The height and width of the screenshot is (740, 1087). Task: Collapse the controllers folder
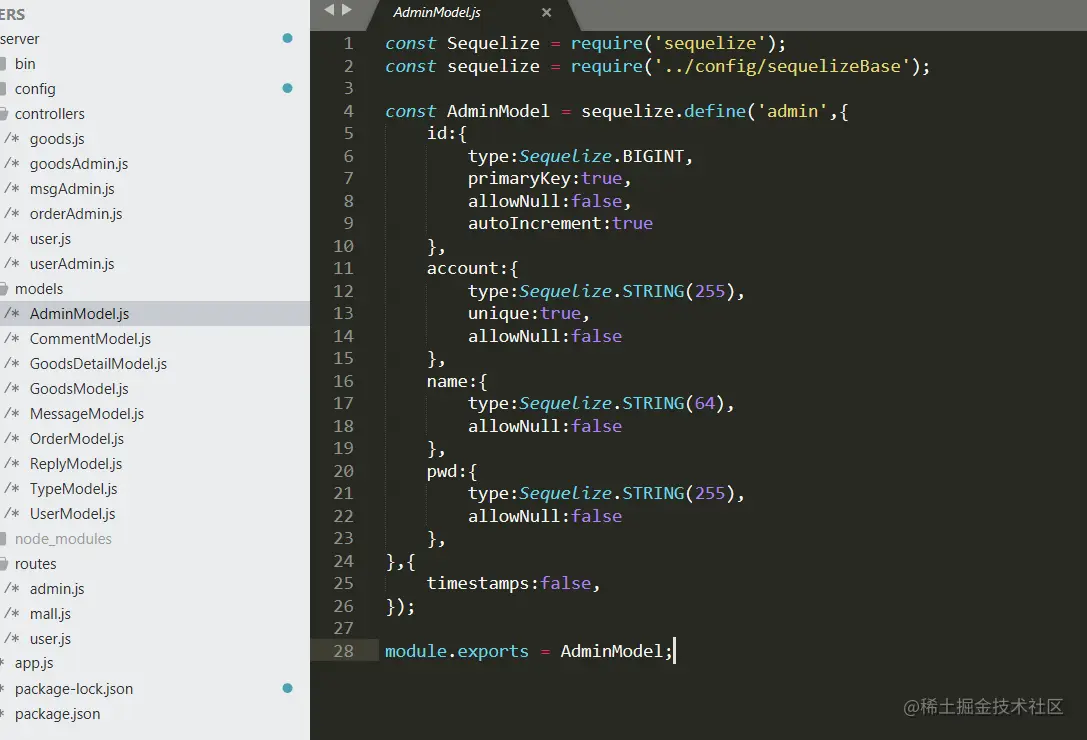coord(49,114)
